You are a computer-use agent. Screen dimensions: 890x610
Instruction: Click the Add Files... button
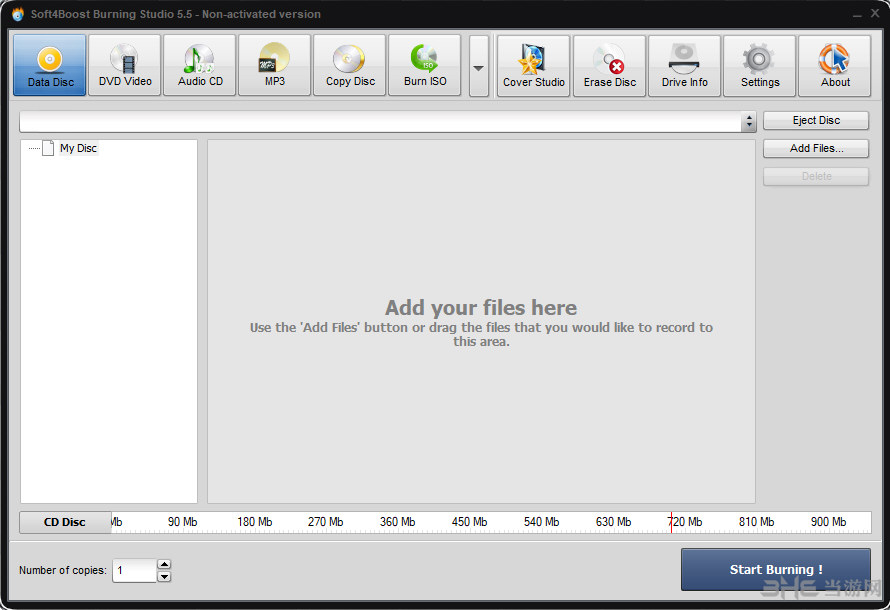click(816, 148)
